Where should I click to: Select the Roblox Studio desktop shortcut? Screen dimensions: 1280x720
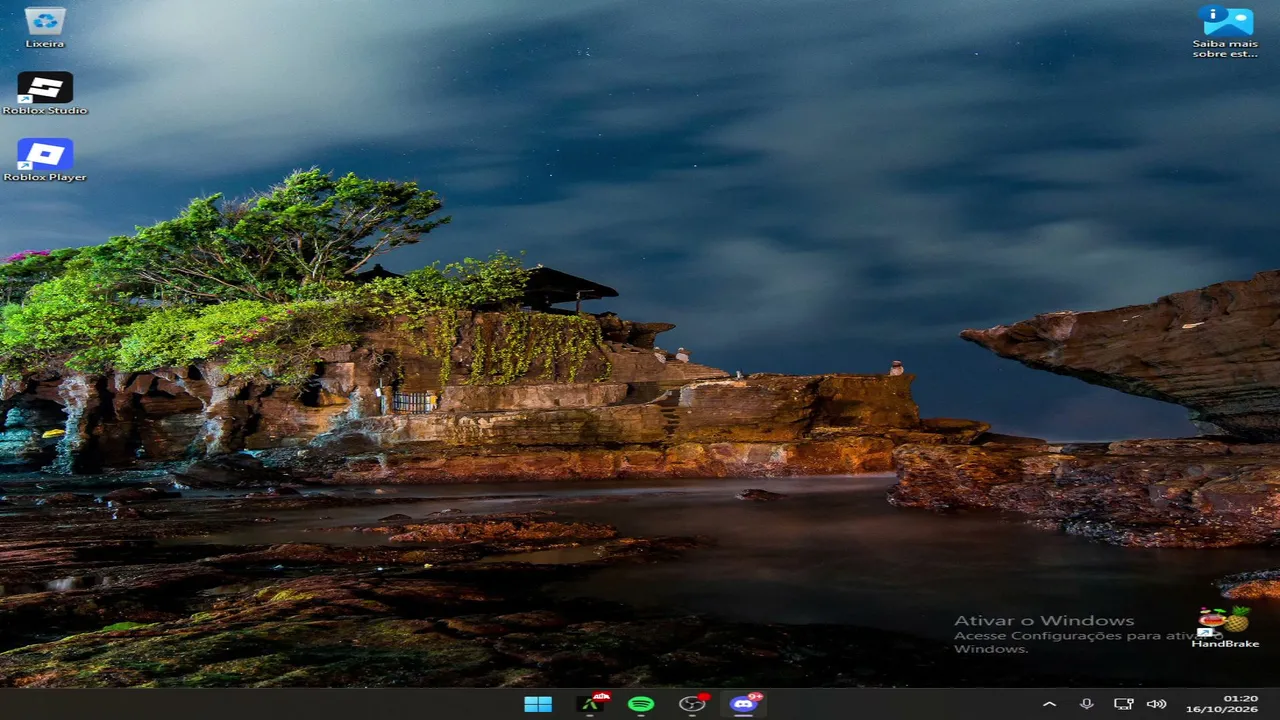pos(45,93)
